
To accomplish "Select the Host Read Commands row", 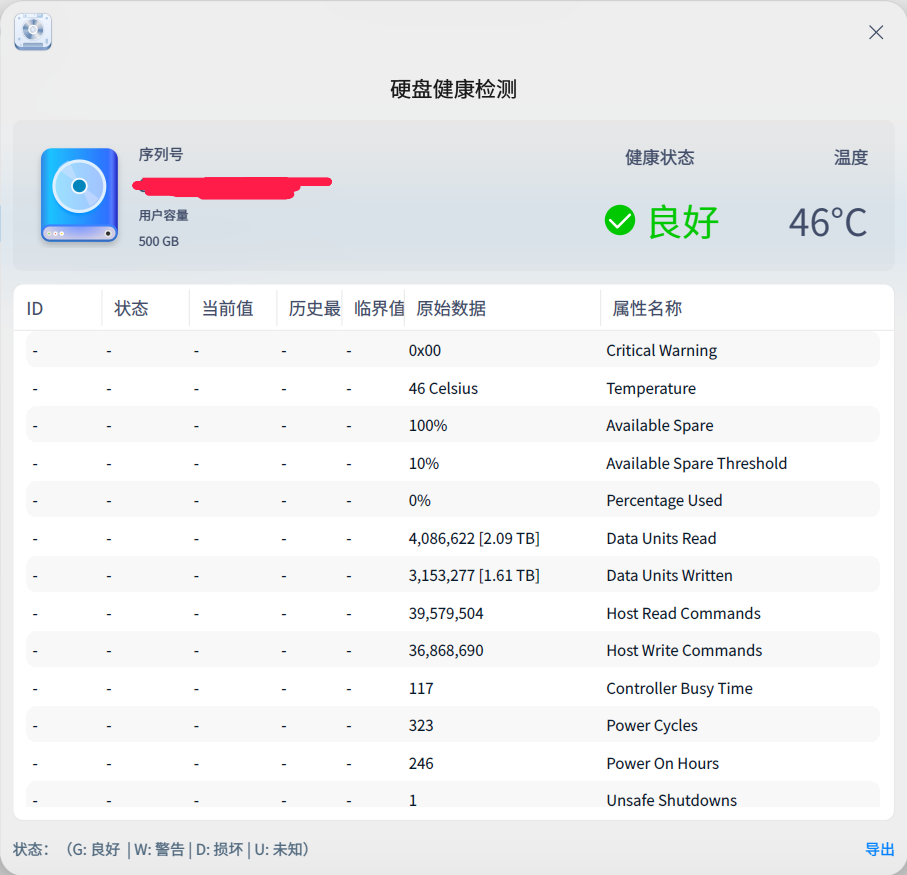I will click(683, 613).
